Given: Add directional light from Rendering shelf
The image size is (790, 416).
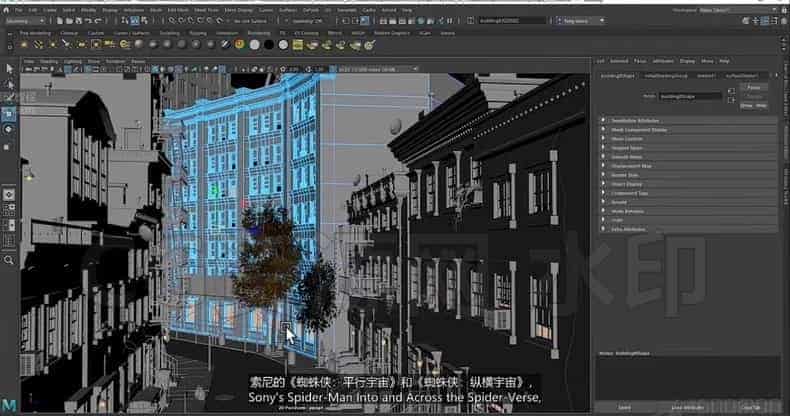Looking at the screenshot, I should [x=38, y=45].
